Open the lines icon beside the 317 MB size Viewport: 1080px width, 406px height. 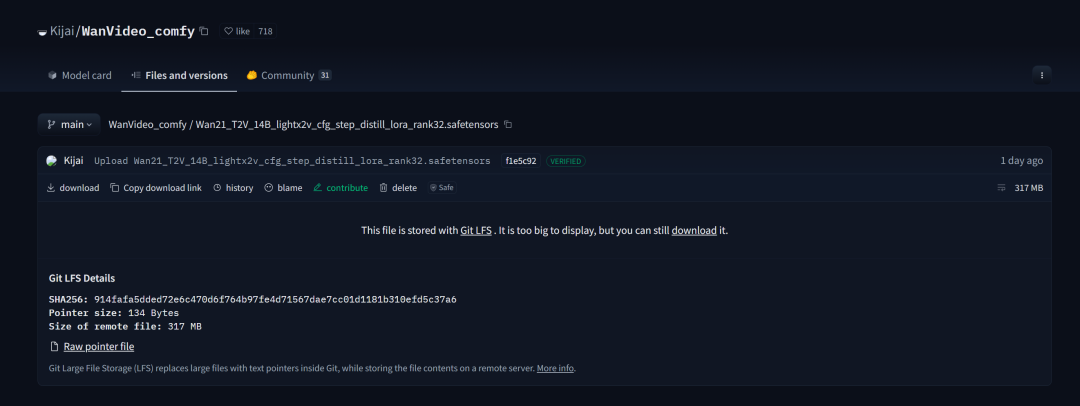coord(1001,187)
